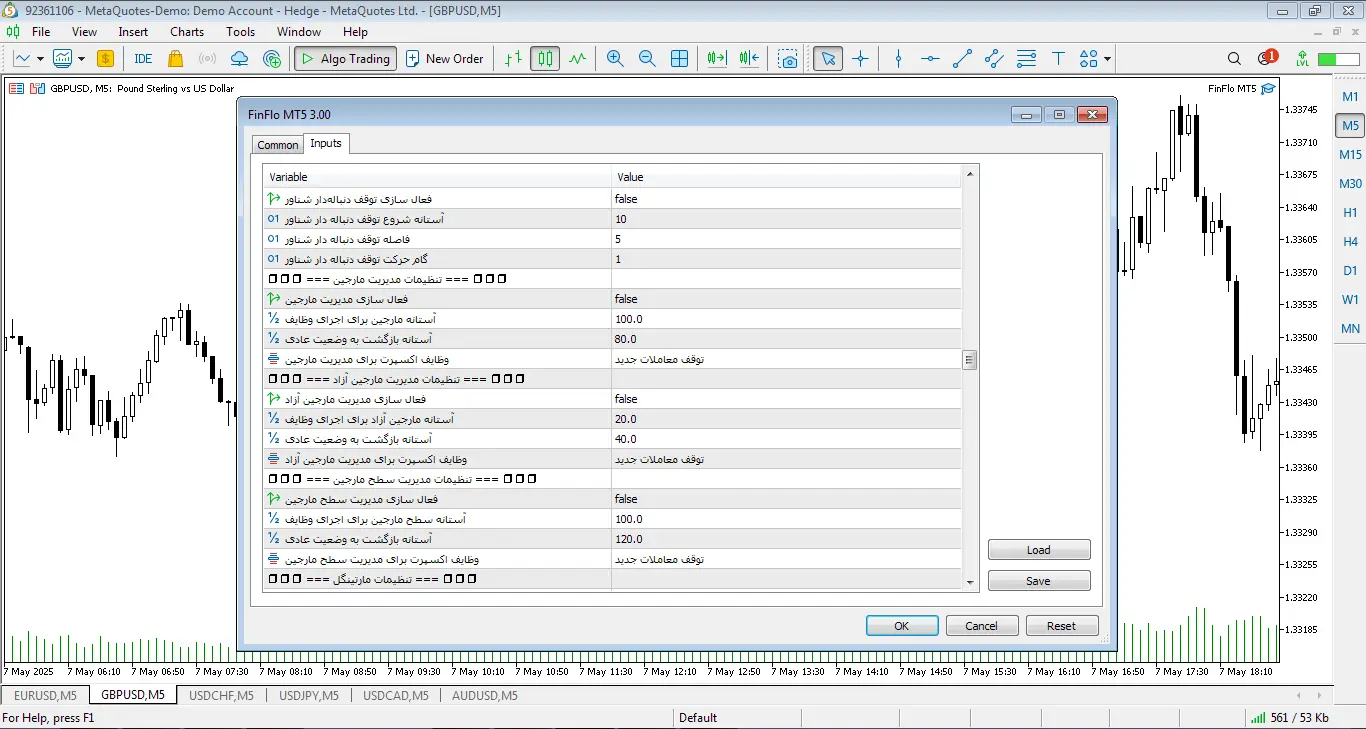Click the inputs list scroll down arrow
This screenshot has width=1366, height=729.
pyautogui.click(x=970, y=582)
